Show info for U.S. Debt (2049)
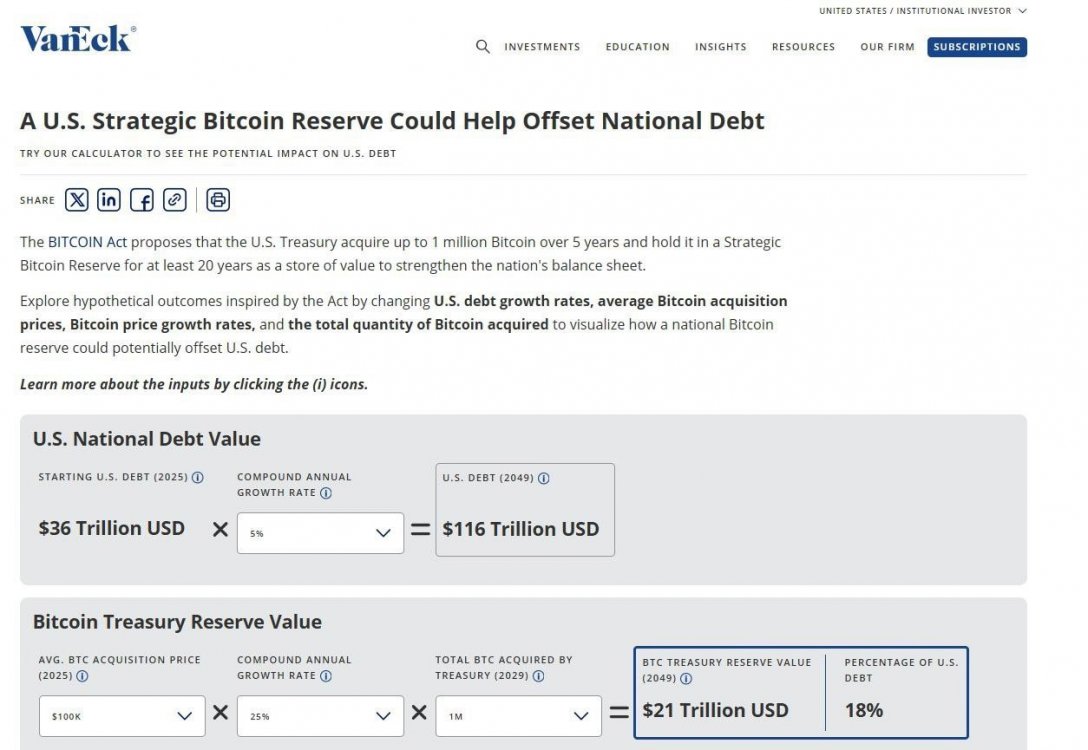This screenshot has height=750, width=1088. coord(544,479)
